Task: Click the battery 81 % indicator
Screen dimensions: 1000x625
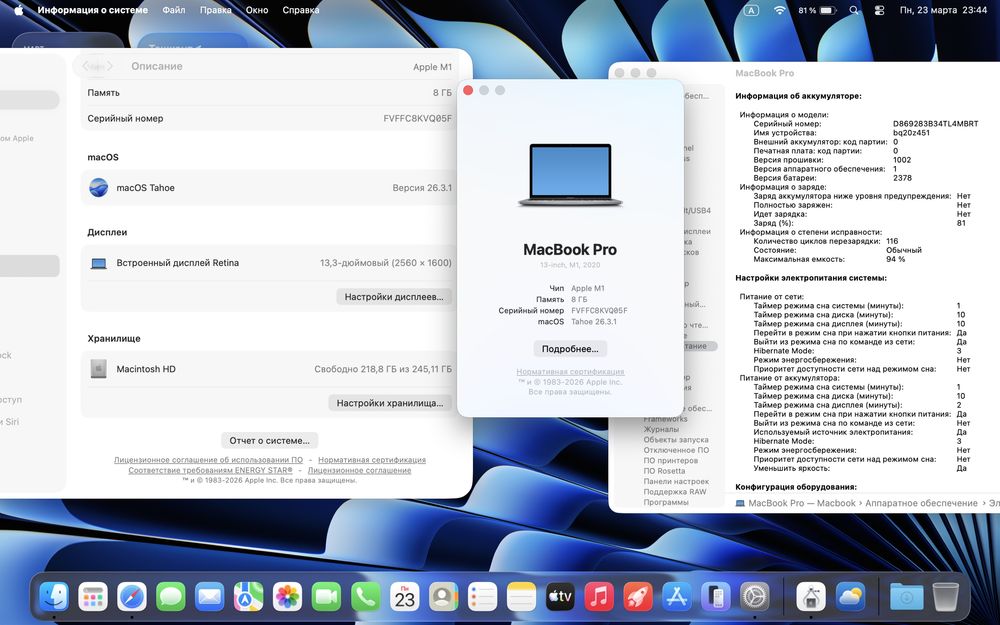Action: (x=817, y=10)
